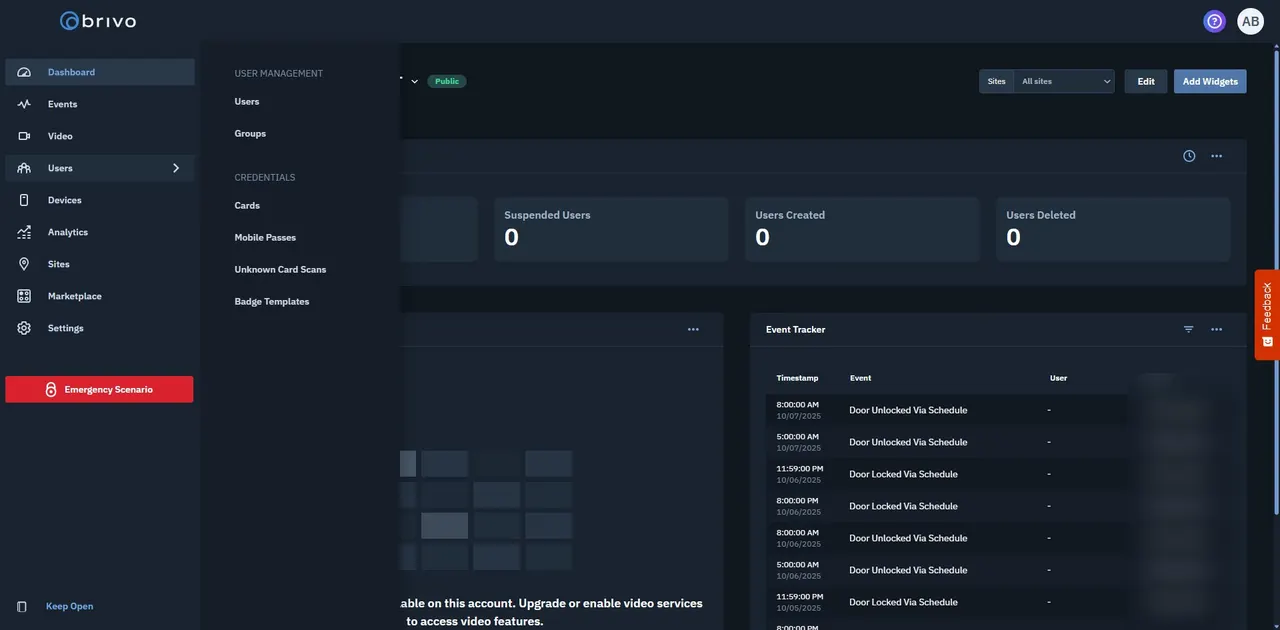
Task: Click the Add Widgets button
Action: point(1210,81)
